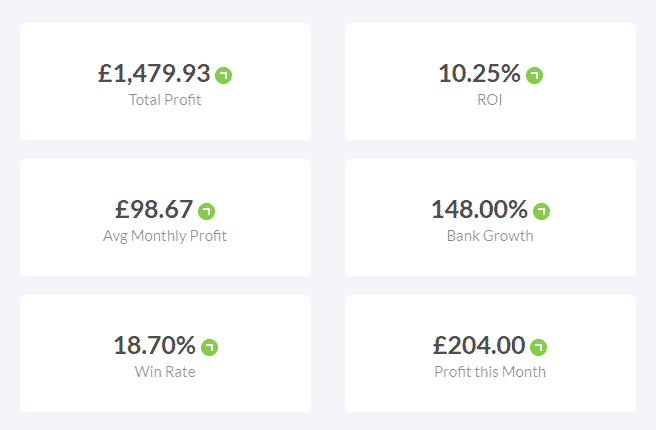
Task: Click the Avg Monthly Profit label
Action: point(165,236)
